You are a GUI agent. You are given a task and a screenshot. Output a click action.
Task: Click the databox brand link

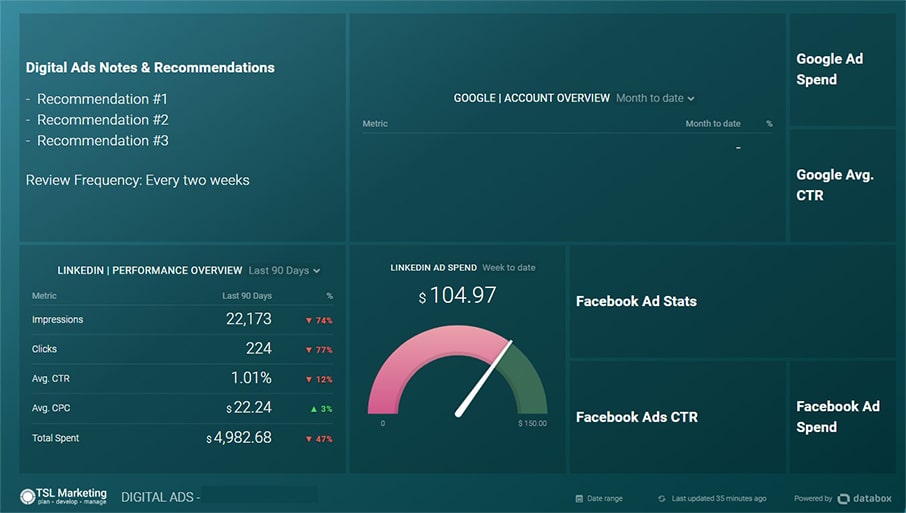click(x=872, y=498)
